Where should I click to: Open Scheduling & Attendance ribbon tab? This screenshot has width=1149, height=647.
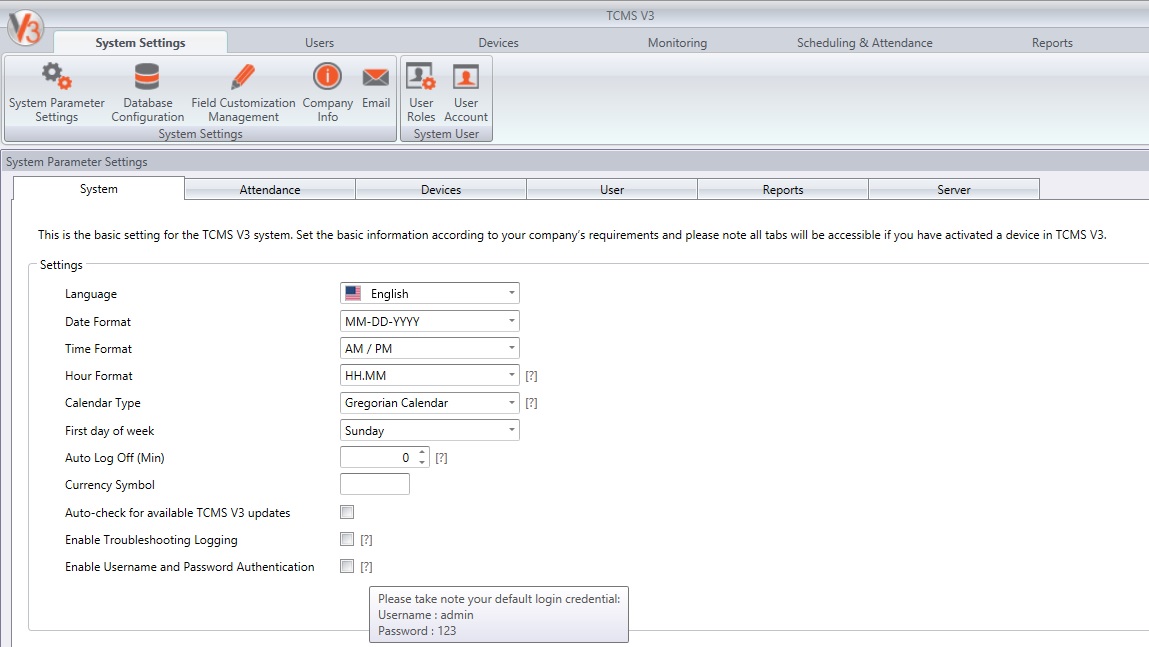(x=865, y=42)
